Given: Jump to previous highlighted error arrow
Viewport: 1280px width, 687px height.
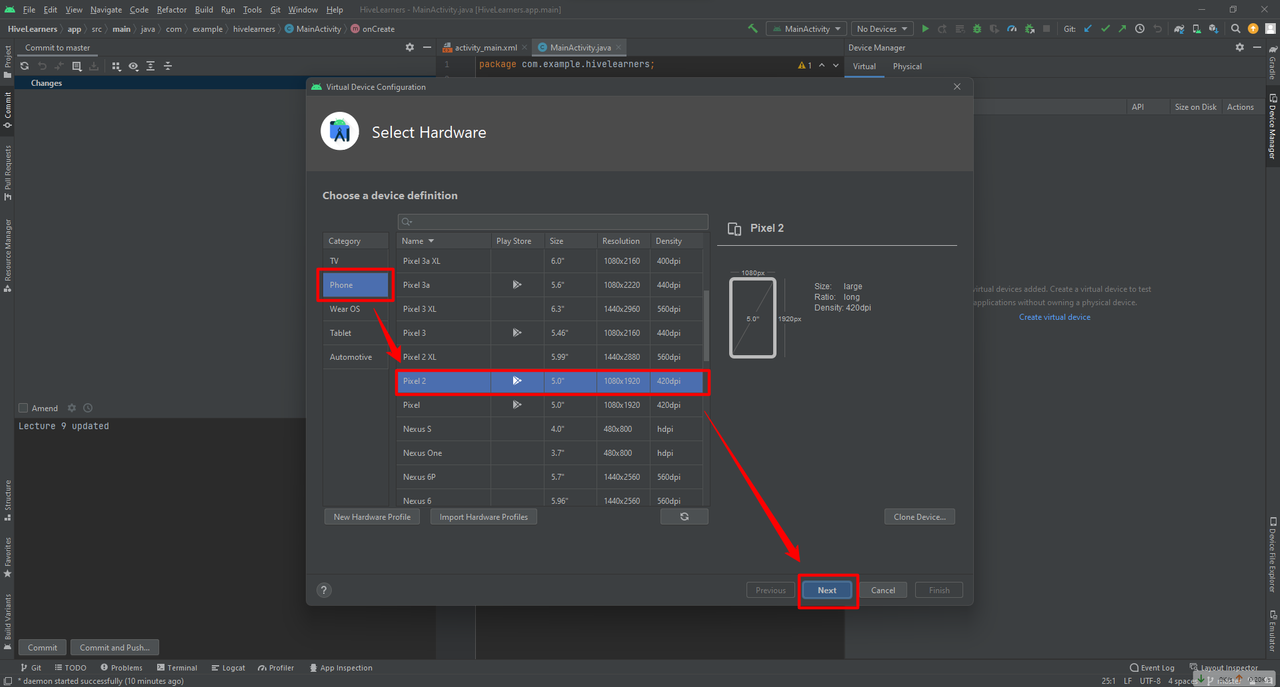Looking at the screenshot, I should click(822, 65).
